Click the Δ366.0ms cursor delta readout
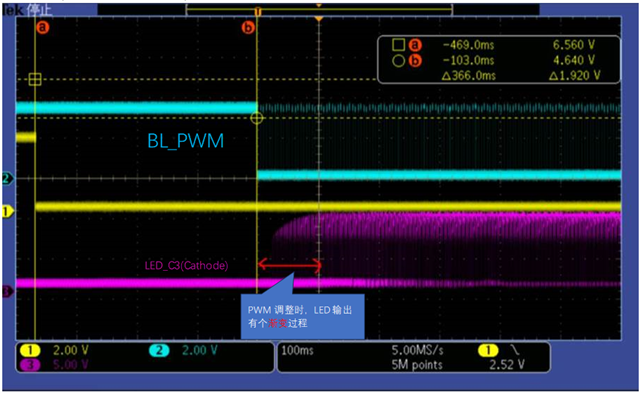Viewport: 640px width, 394px height. coord(469,76)
